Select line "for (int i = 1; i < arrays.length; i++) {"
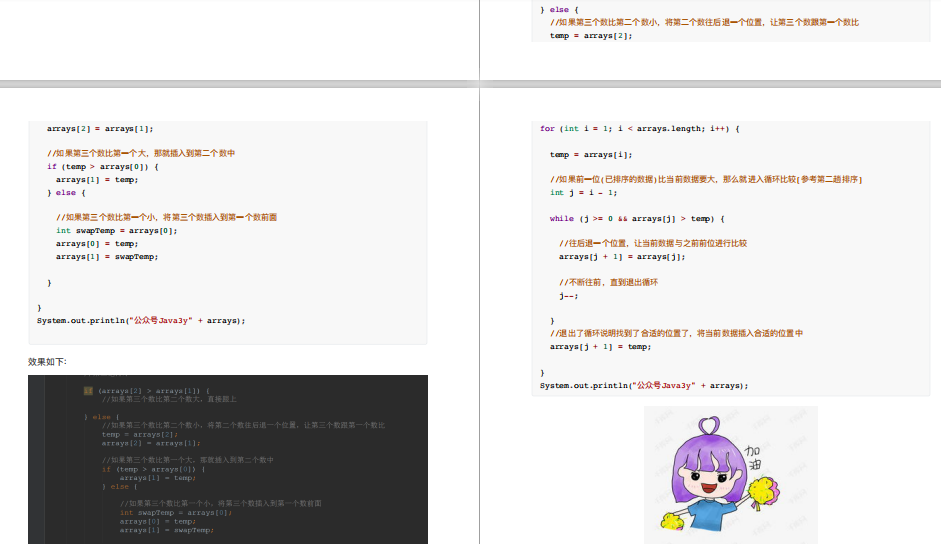 pyautogui.click(x=640, y=128)
